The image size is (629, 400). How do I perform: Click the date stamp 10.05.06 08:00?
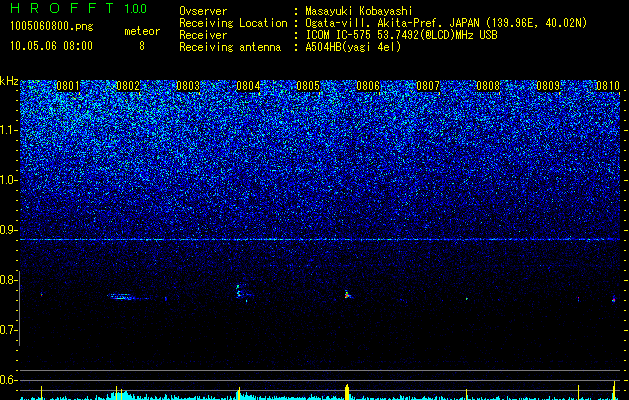coord(51,46)
